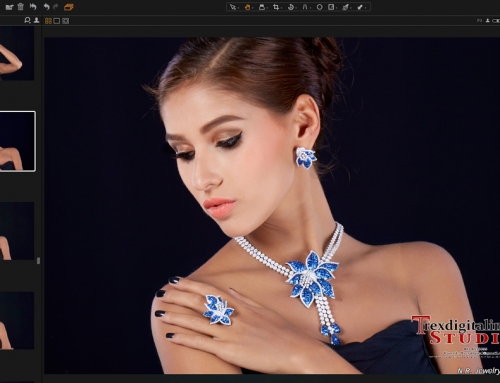Open the keystone tool dropdown arrow
Image resolution: width=500 pixels, height=383 pixels.
click(x=309, y=8)
